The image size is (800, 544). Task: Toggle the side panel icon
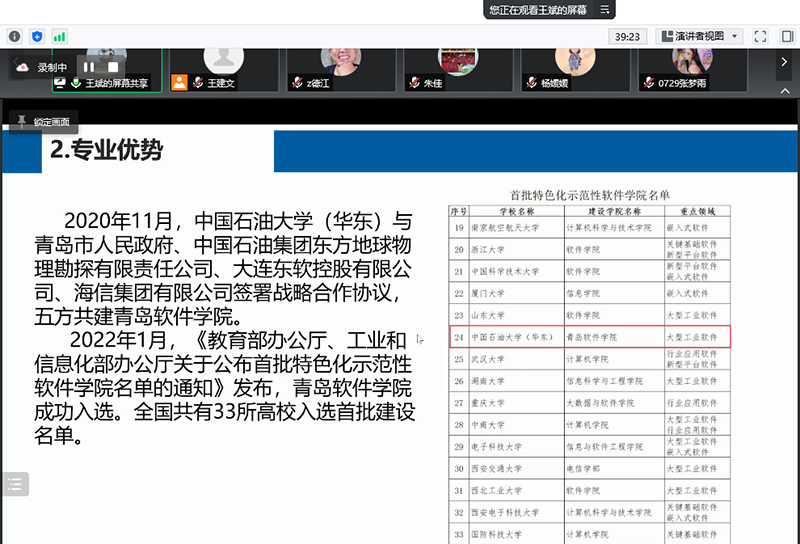tap(787, 36)
